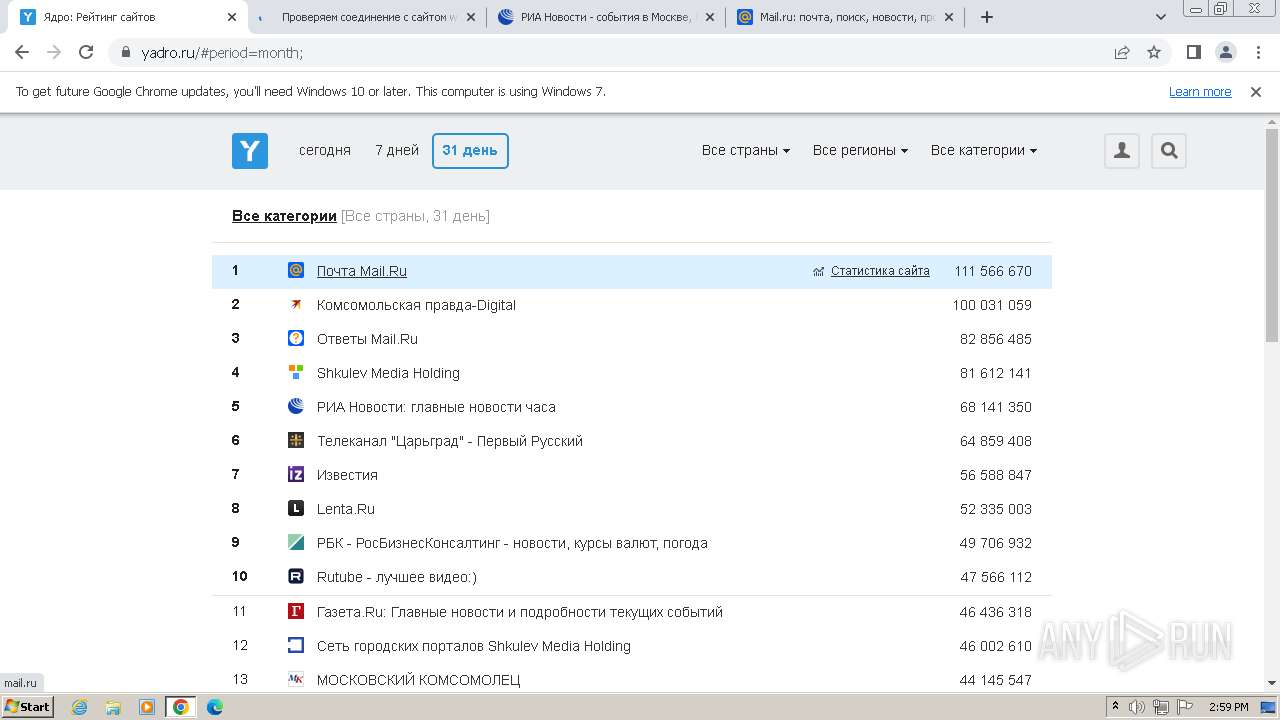Click the Ответы Mail.Ru favicon
Screen dimensions: 1280x720
(x=296, y=338)
